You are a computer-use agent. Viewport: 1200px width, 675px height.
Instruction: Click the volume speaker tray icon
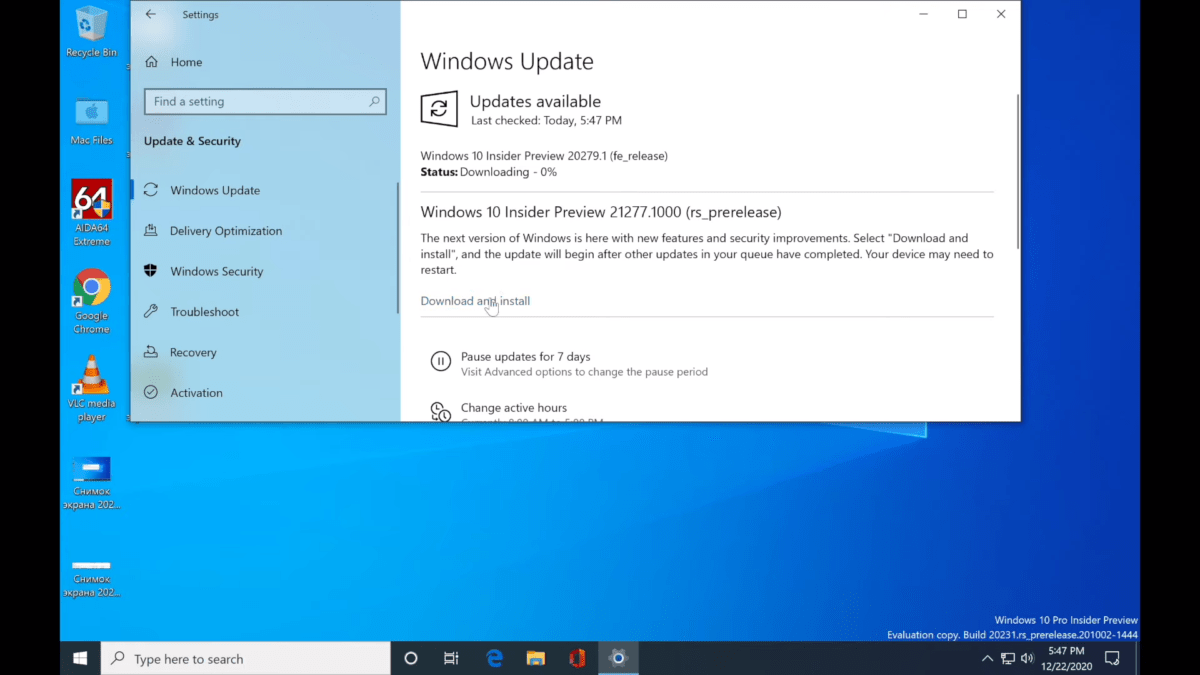[1028, 658]
